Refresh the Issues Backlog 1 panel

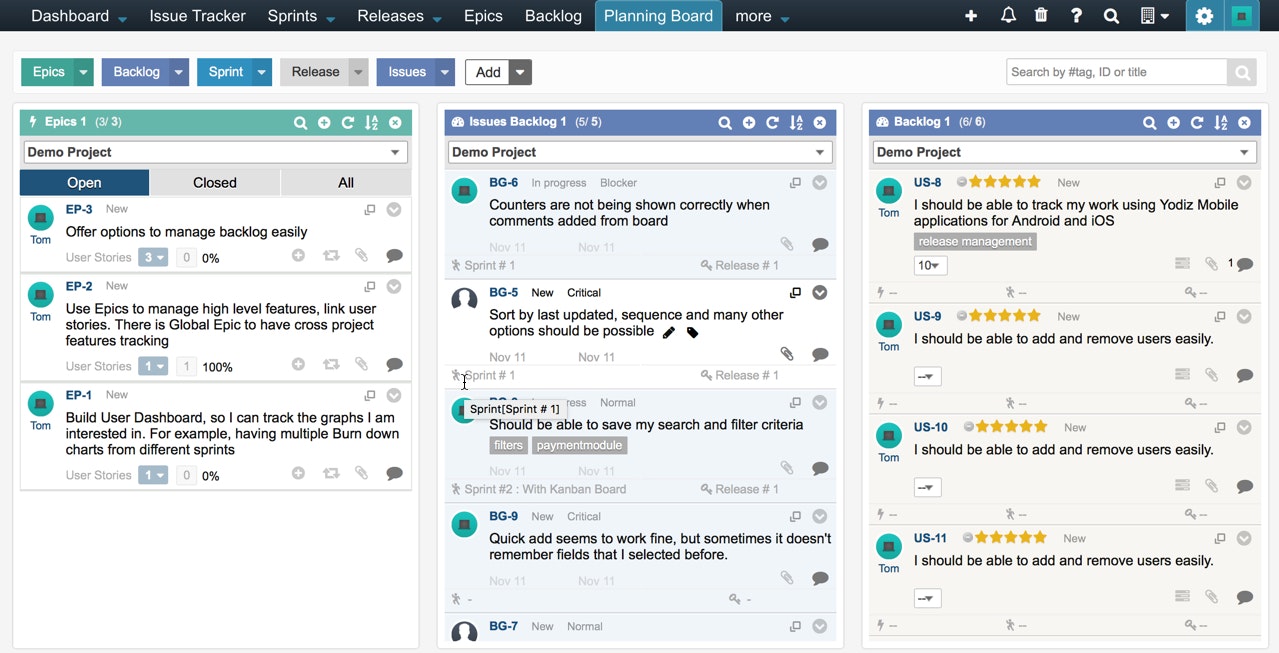(x=772, y=122)
